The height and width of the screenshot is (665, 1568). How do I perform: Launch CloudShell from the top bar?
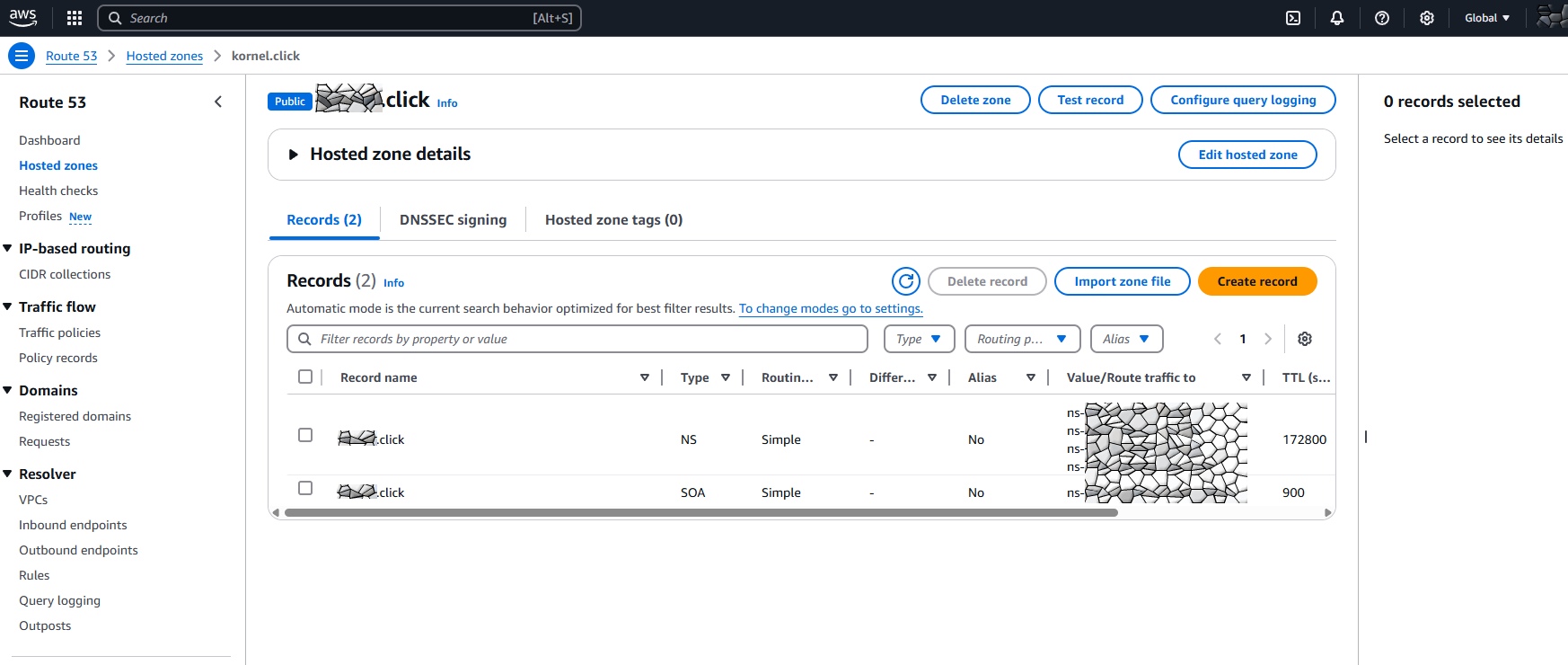(x=1293, y=18)
